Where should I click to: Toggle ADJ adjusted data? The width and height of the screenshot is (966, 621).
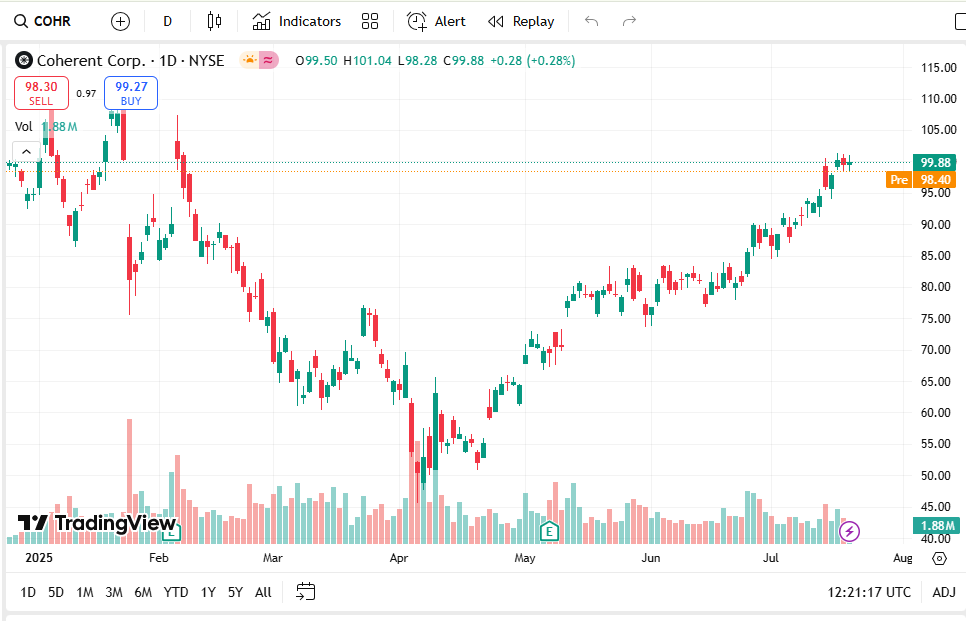coord(944,592)
